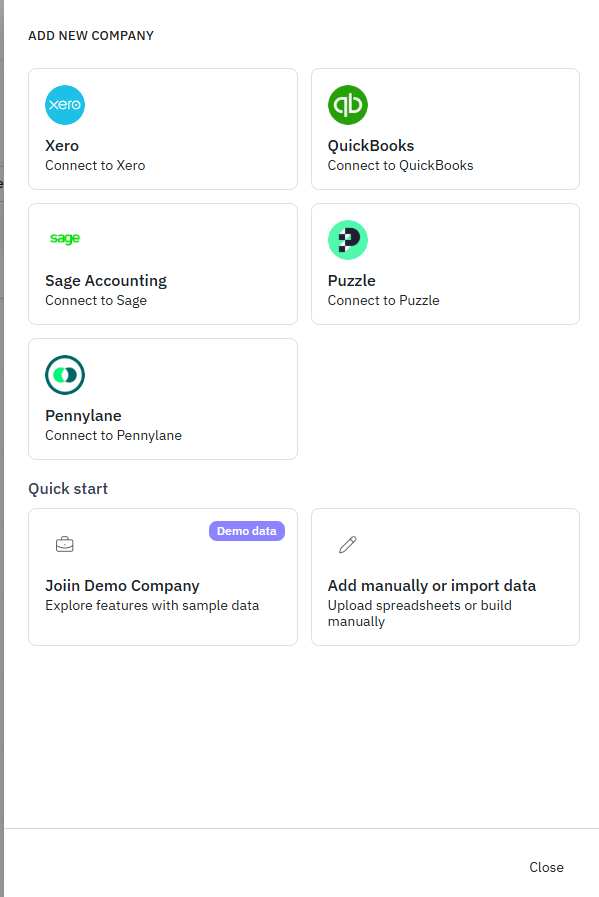This screenshot has height=897, width=599.
Task: Select Upload spreadsheets or build manually text
Action: point(420,613)
